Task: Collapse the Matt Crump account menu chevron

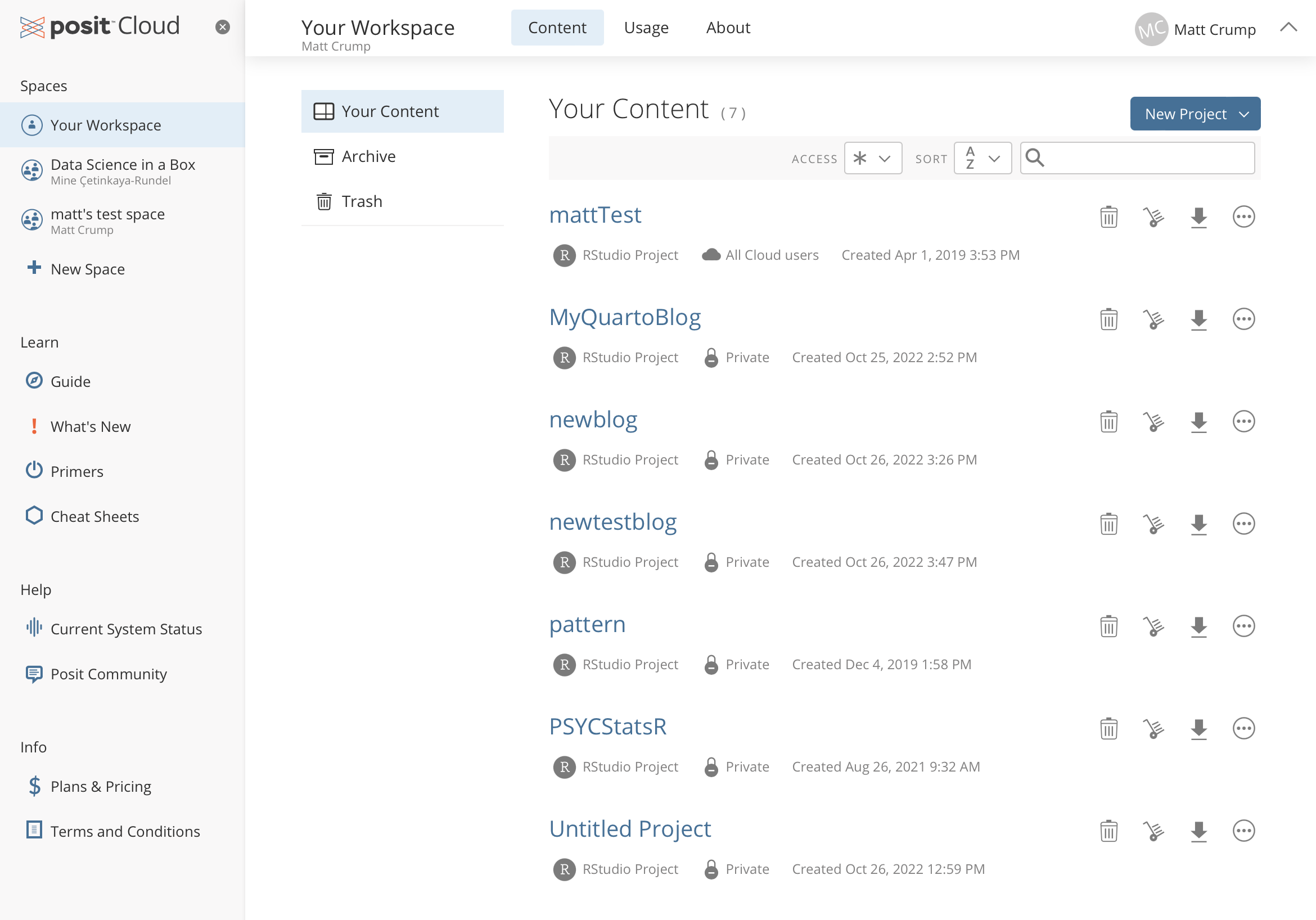Action: [1288, 28]
